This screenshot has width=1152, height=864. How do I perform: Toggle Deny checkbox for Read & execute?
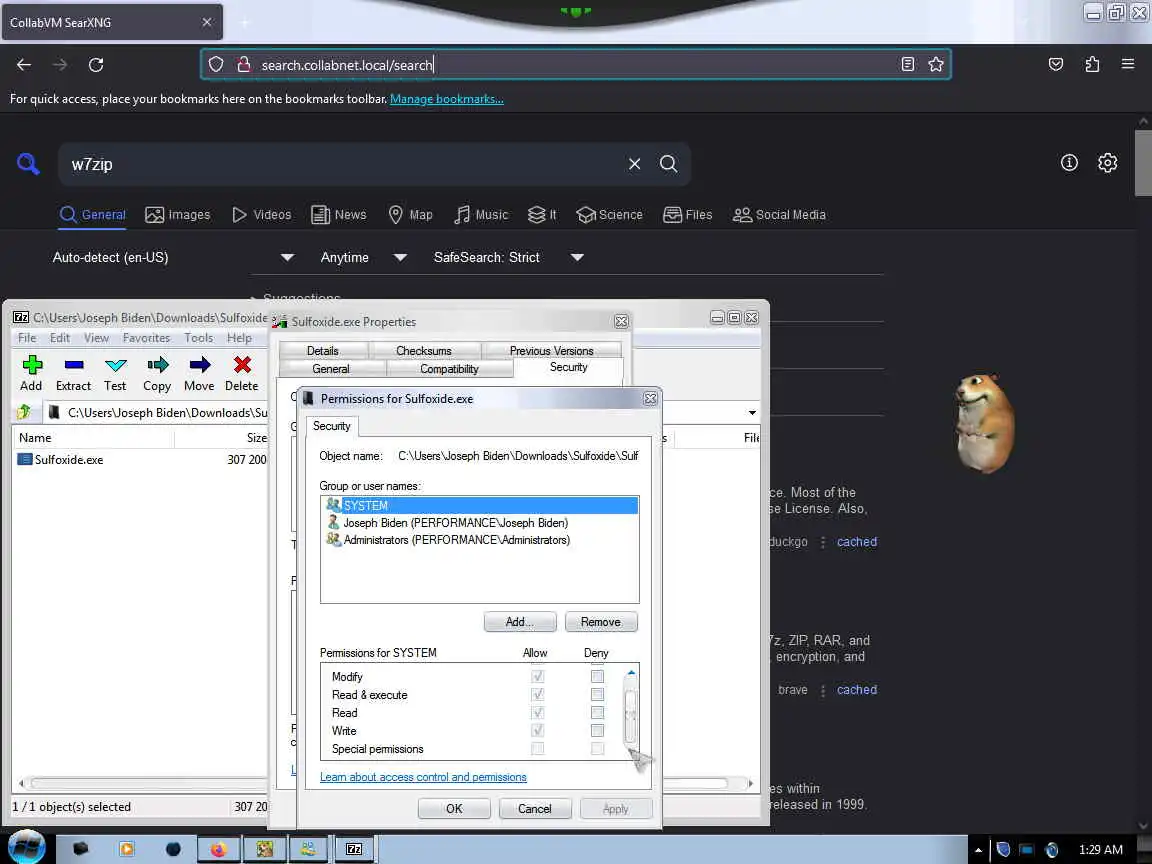(x=597, y=694)
